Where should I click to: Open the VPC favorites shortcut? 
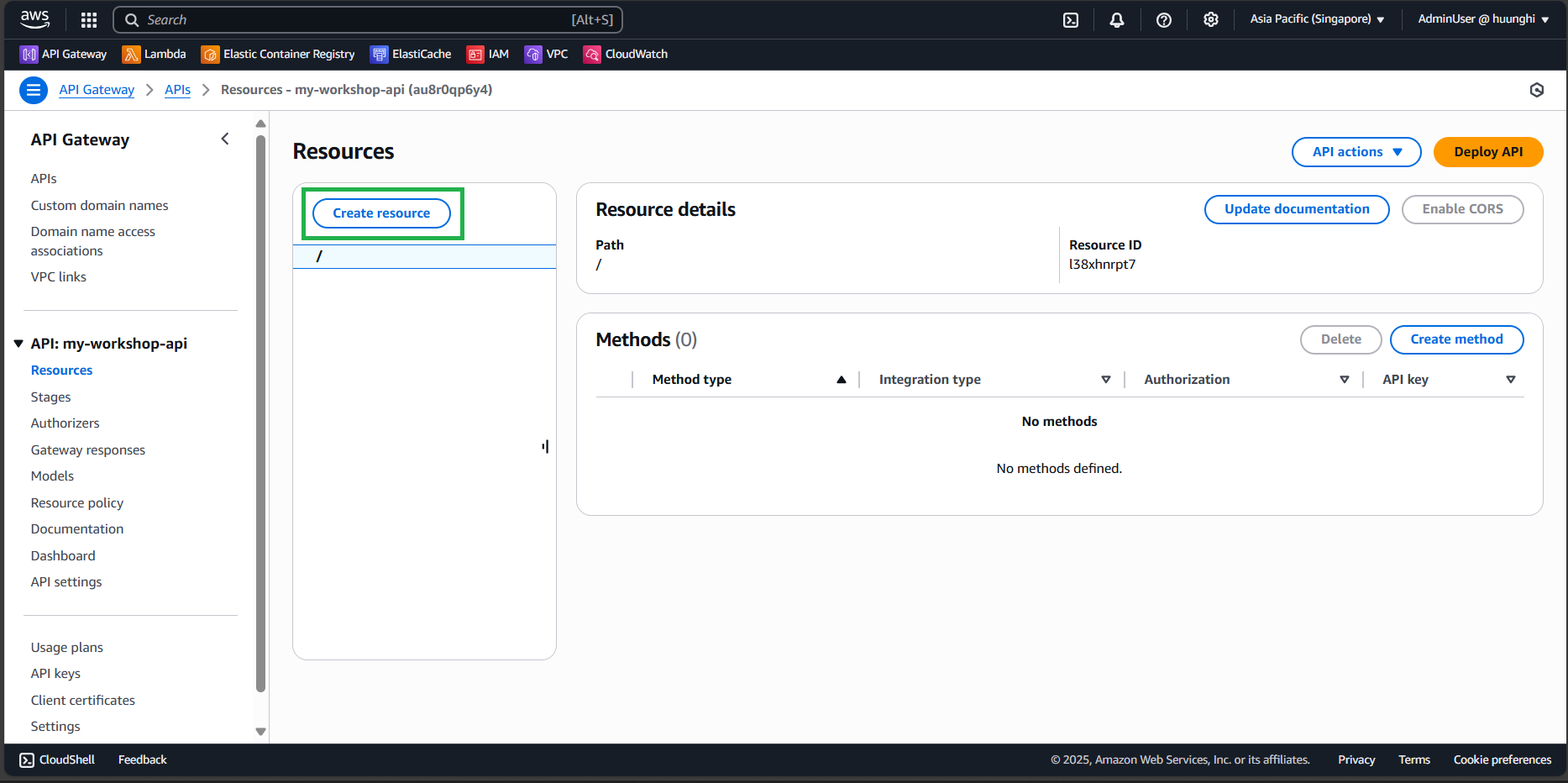(x=546, y=54)
